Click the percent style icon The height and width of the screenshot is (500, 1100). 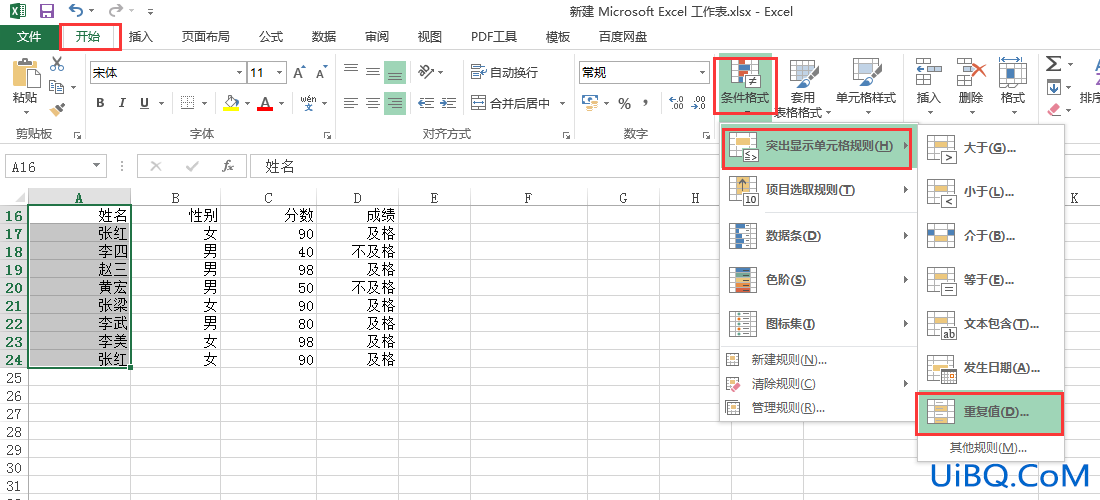tap(624, 103)
